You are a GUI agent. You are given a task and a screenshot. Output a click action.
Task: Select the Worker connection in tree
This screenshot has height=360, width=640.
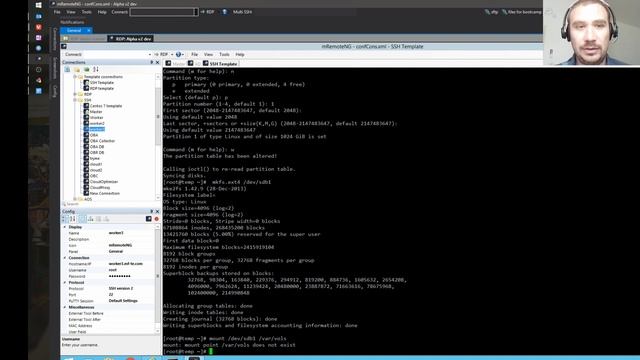pos(97,118)
